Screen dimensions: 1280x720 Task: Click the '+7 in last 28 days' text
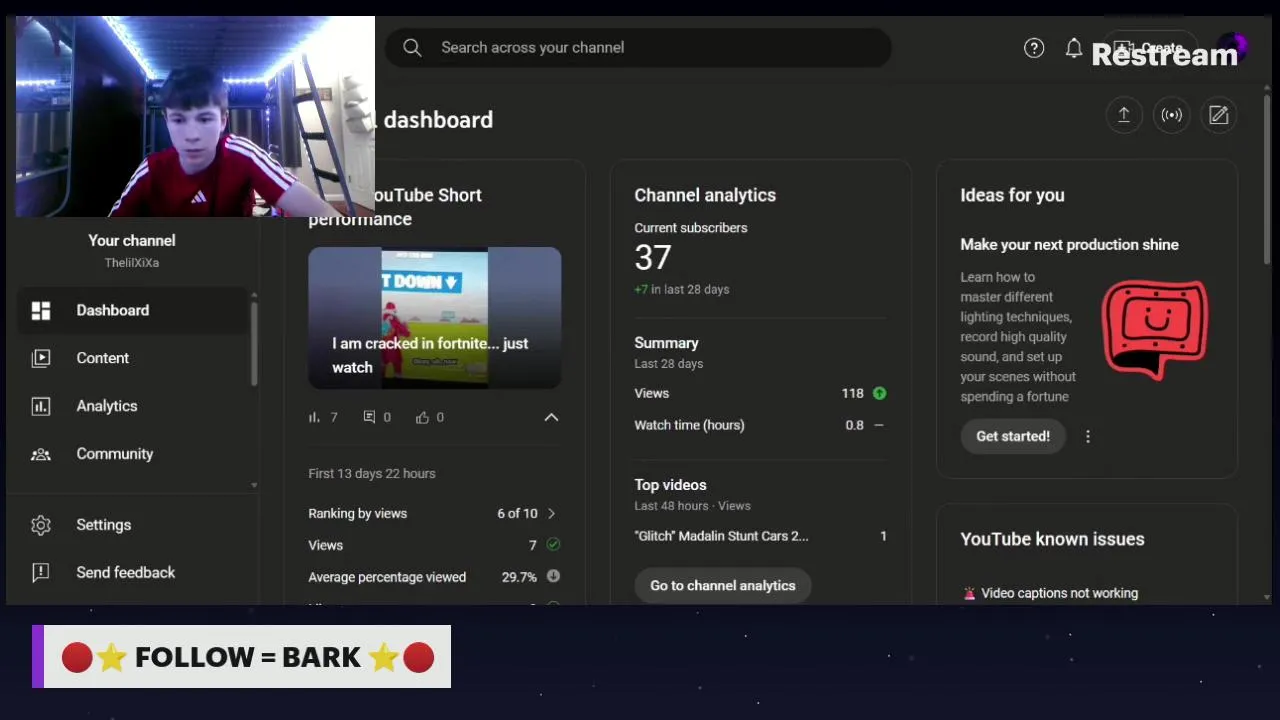tap(682, 289)
